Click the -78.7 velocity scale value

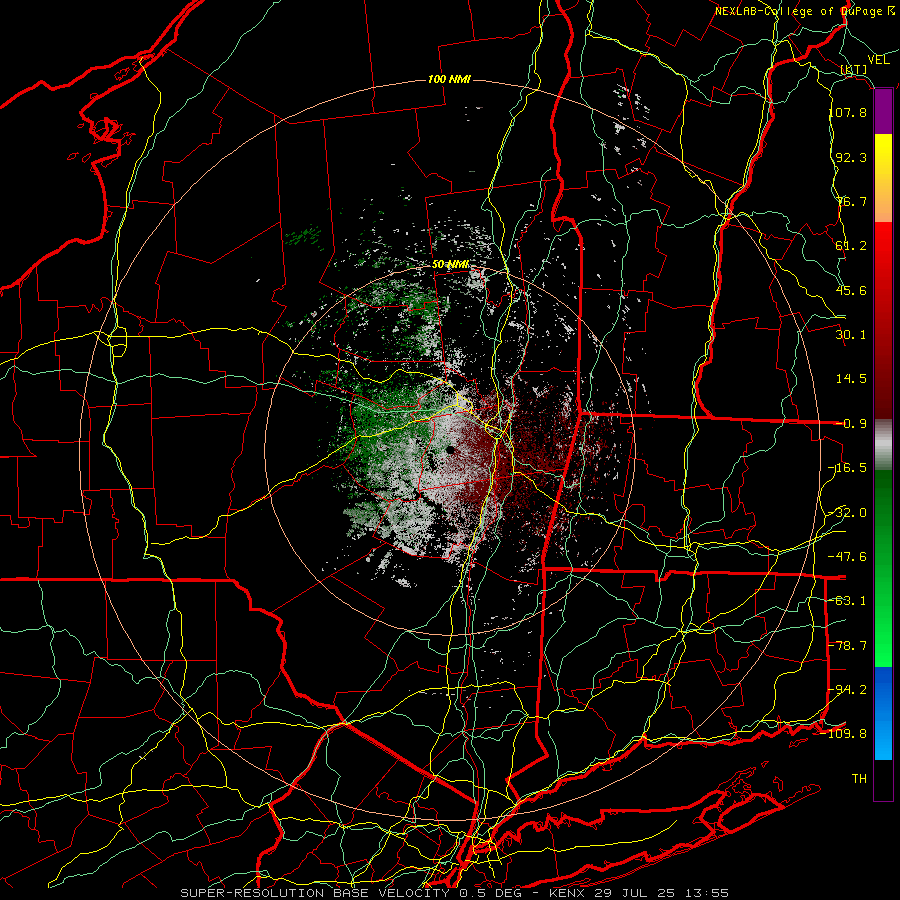click(848, 646)
